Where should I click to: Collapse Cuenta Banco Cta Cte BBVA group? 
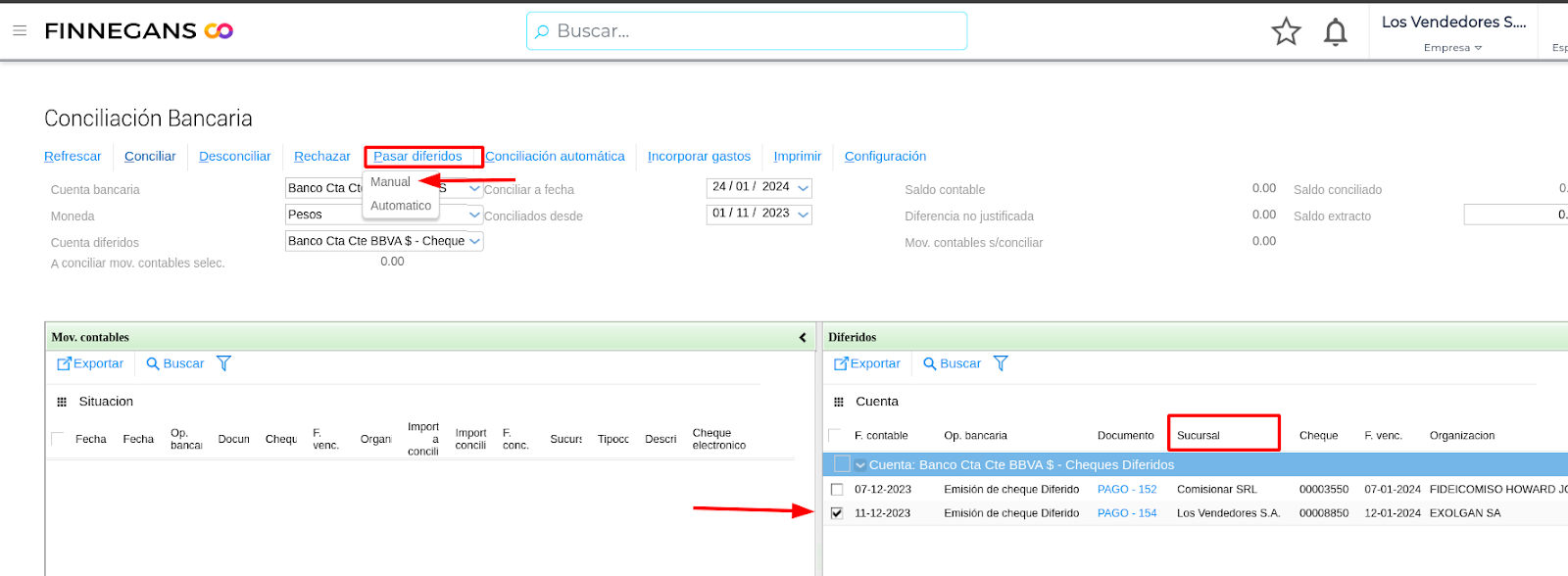(x=860, y=465)
